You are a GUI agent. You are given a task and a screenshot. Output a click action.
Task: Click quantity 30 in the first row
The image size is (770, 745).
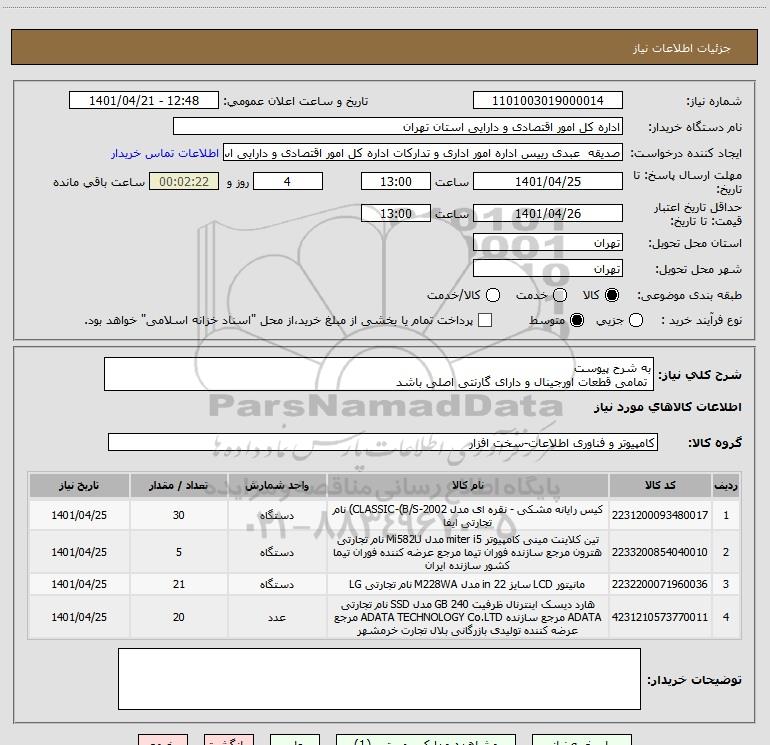click(179, 515)
